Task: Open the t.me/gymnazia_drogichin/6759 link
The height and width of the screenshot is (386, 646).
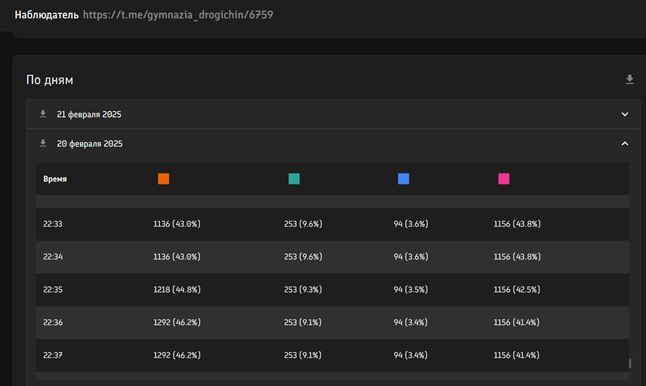Action: click(178, 15)
